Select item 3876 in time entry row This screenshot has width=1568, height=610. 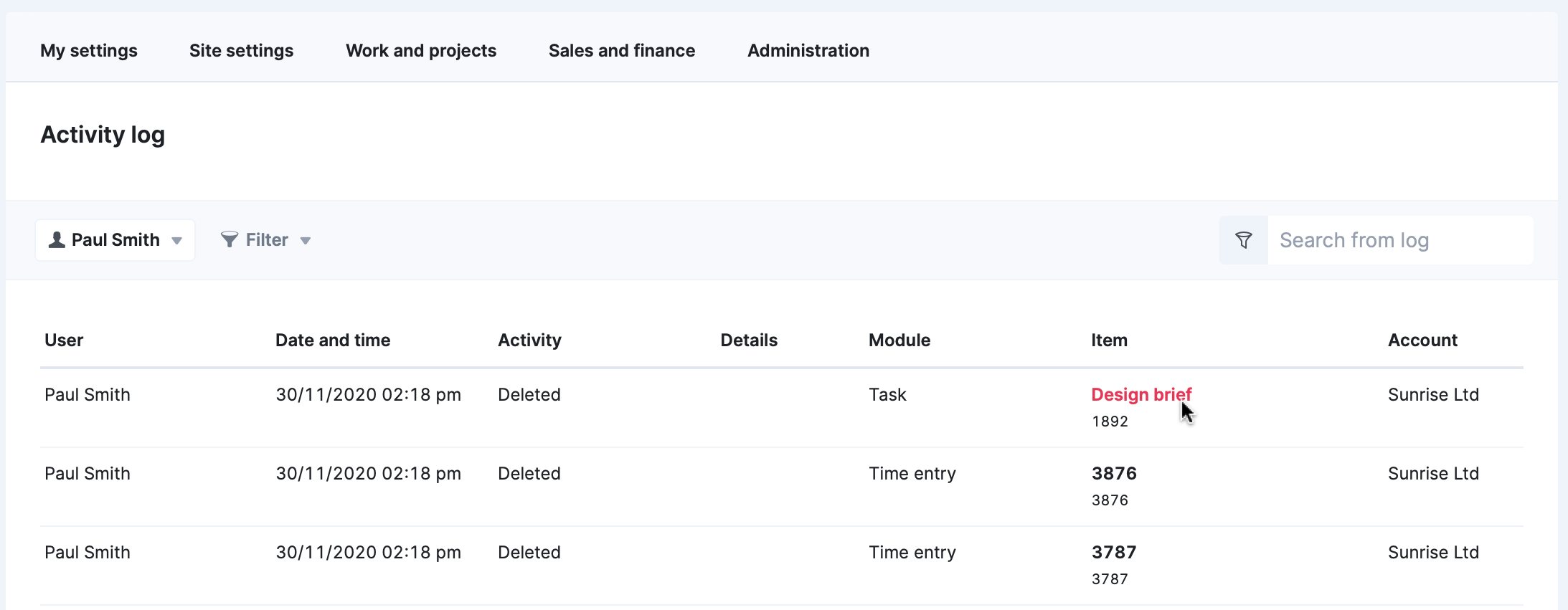click(x=1114, y=473)
